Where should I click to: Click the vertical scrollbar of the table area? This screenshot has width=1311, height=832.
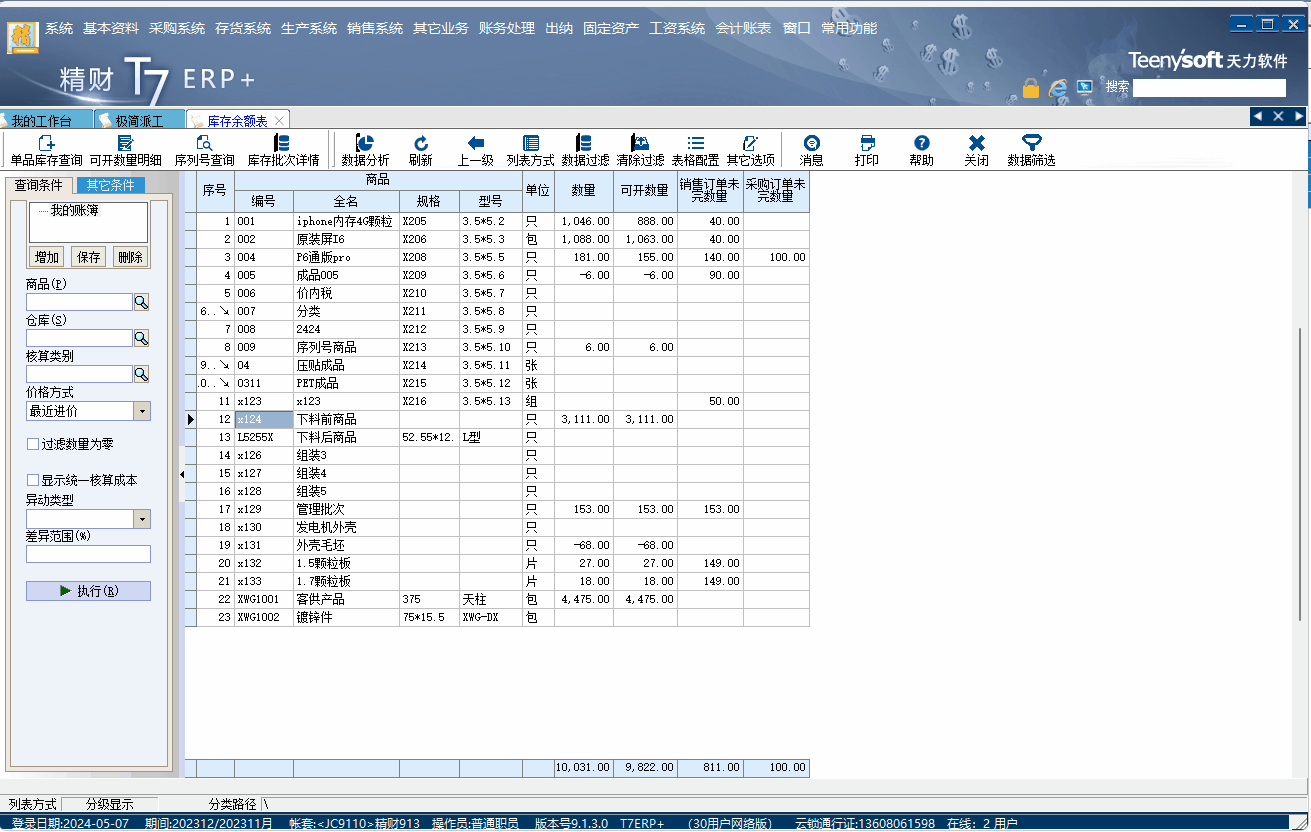[1301, 450]
